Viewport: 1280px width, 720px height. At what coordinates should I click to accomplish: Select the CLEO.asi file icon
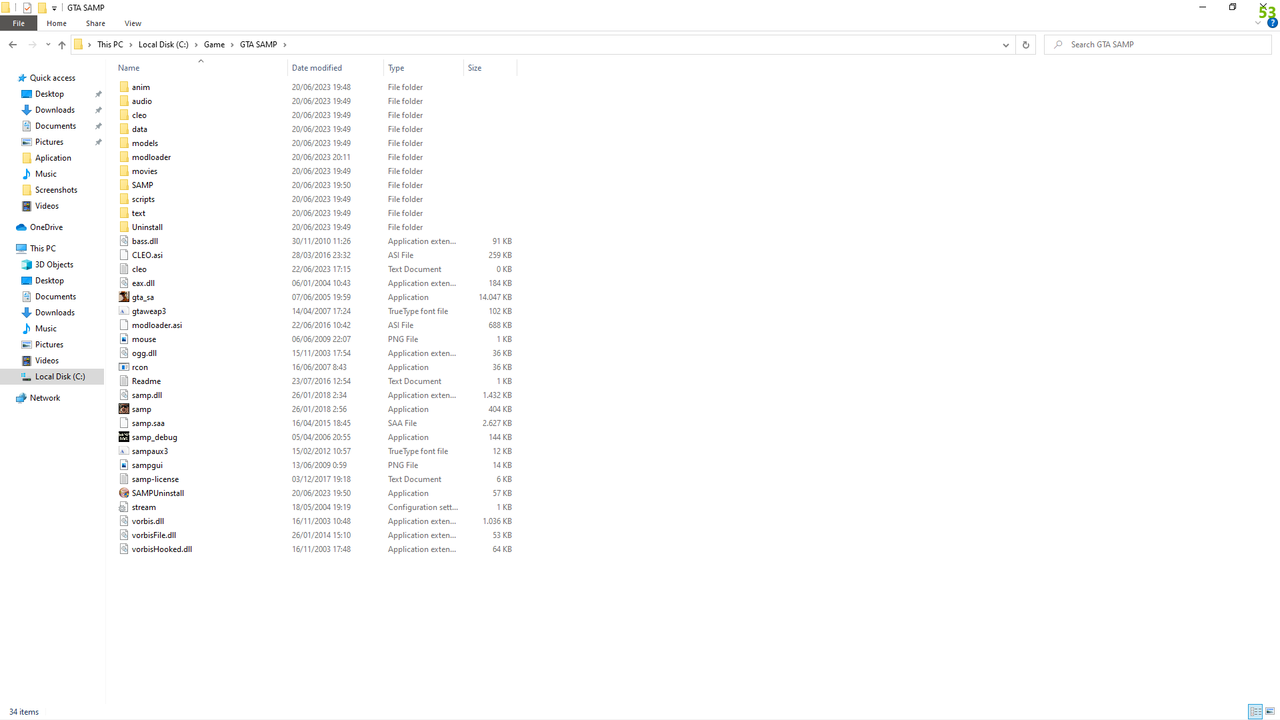click(124, 255)
